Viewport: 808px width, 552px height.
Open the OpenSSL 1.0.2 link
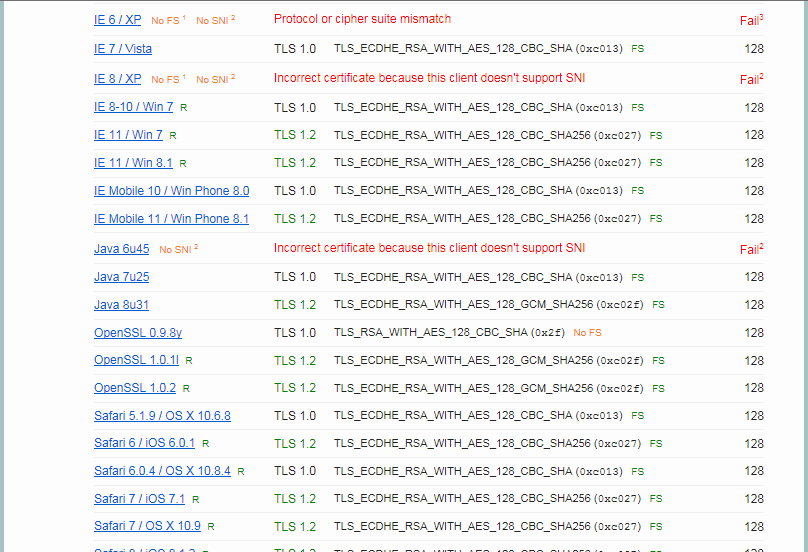point(135,388)
